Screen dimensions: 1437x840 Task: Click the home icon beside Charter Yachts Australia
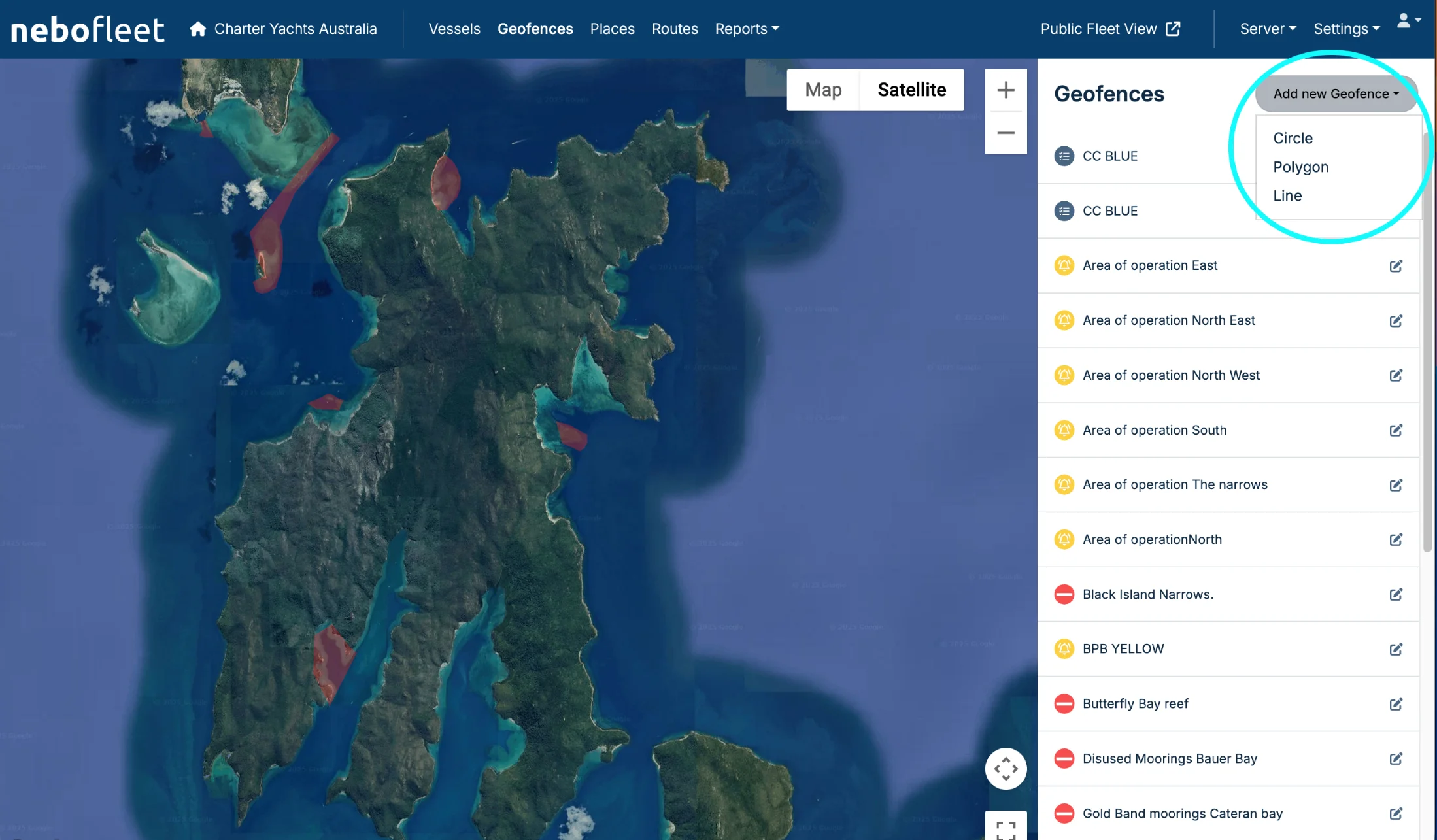pos(197,29)
